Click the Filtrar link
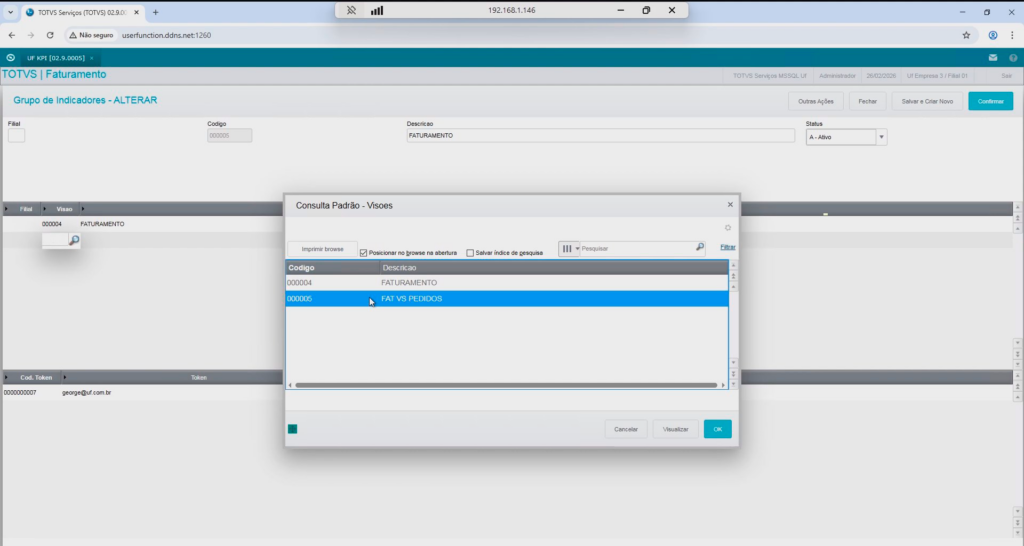1024x546 pixels. pyautogui.click(x=728, y=247)
